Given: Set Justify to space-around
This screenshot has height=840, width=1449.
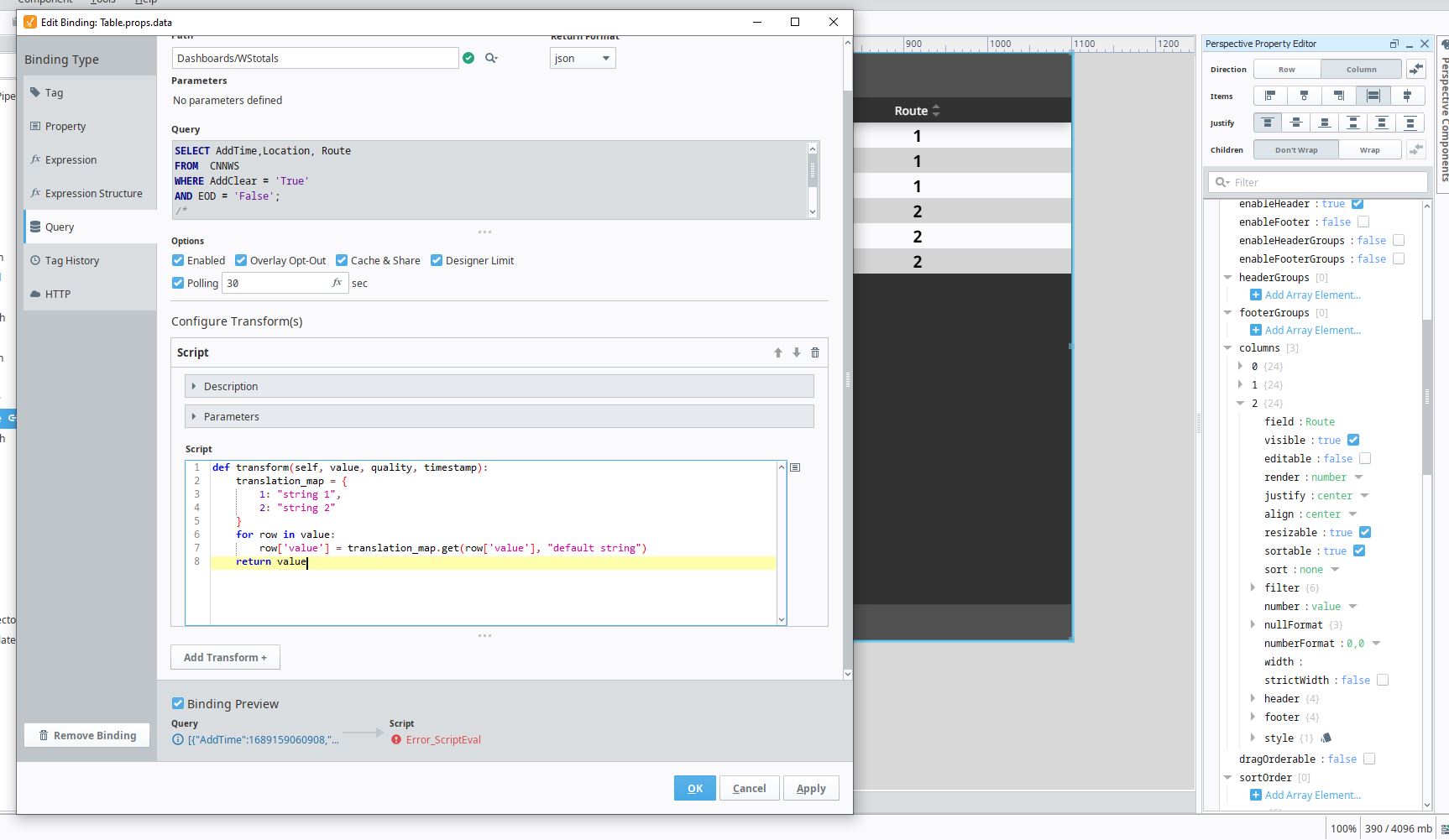Looking at the screenshot, I should pyautogui.click(x=1382, y=123).
